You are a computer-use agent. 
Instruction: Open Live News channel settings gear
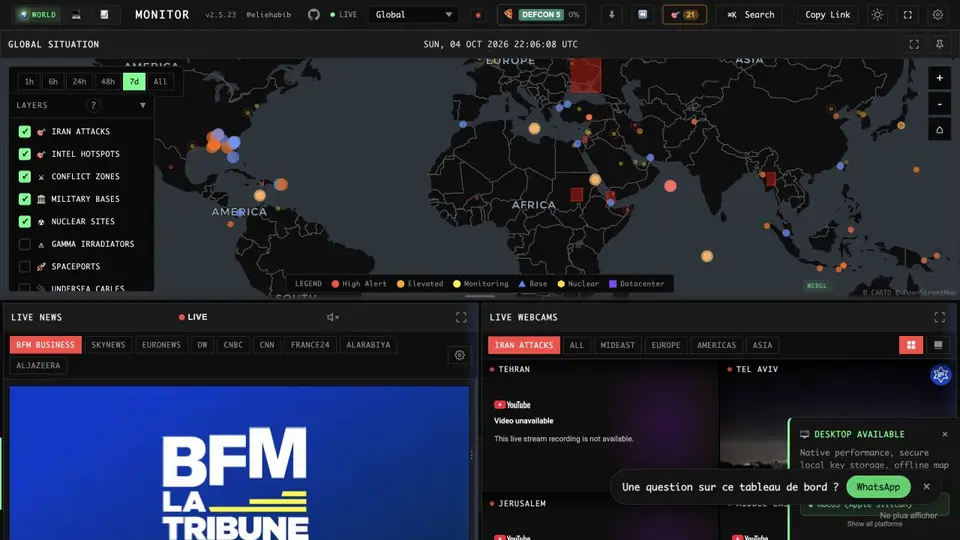460,355
